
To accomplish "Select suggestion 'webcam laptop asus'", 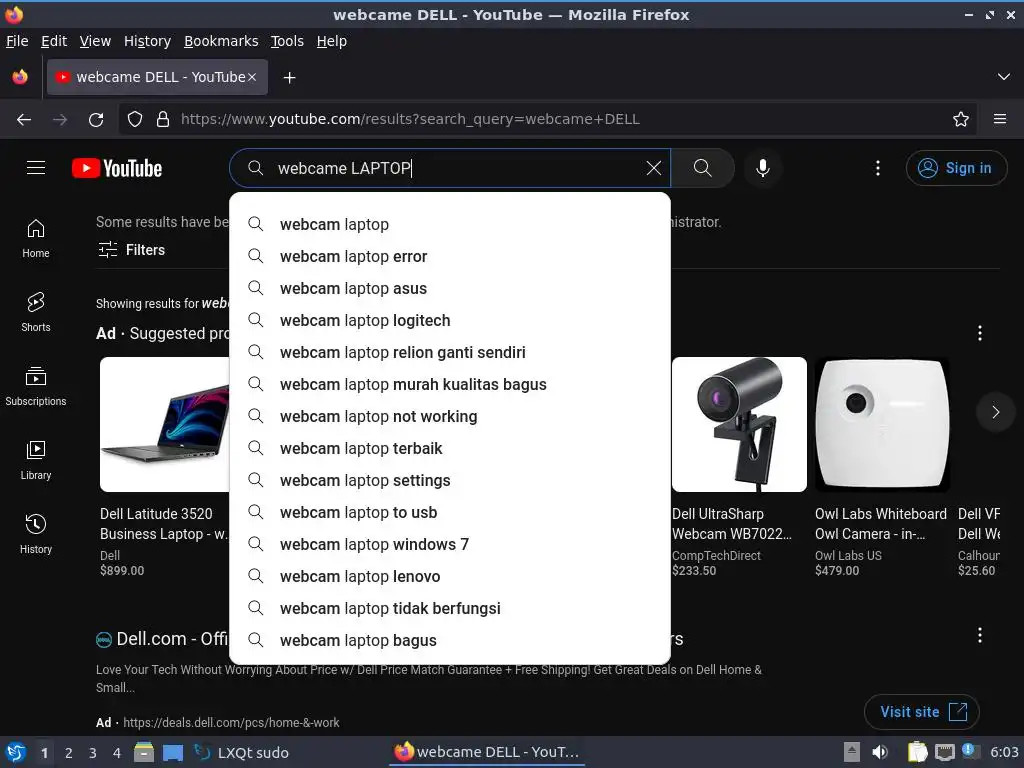I will pos(450,288).
